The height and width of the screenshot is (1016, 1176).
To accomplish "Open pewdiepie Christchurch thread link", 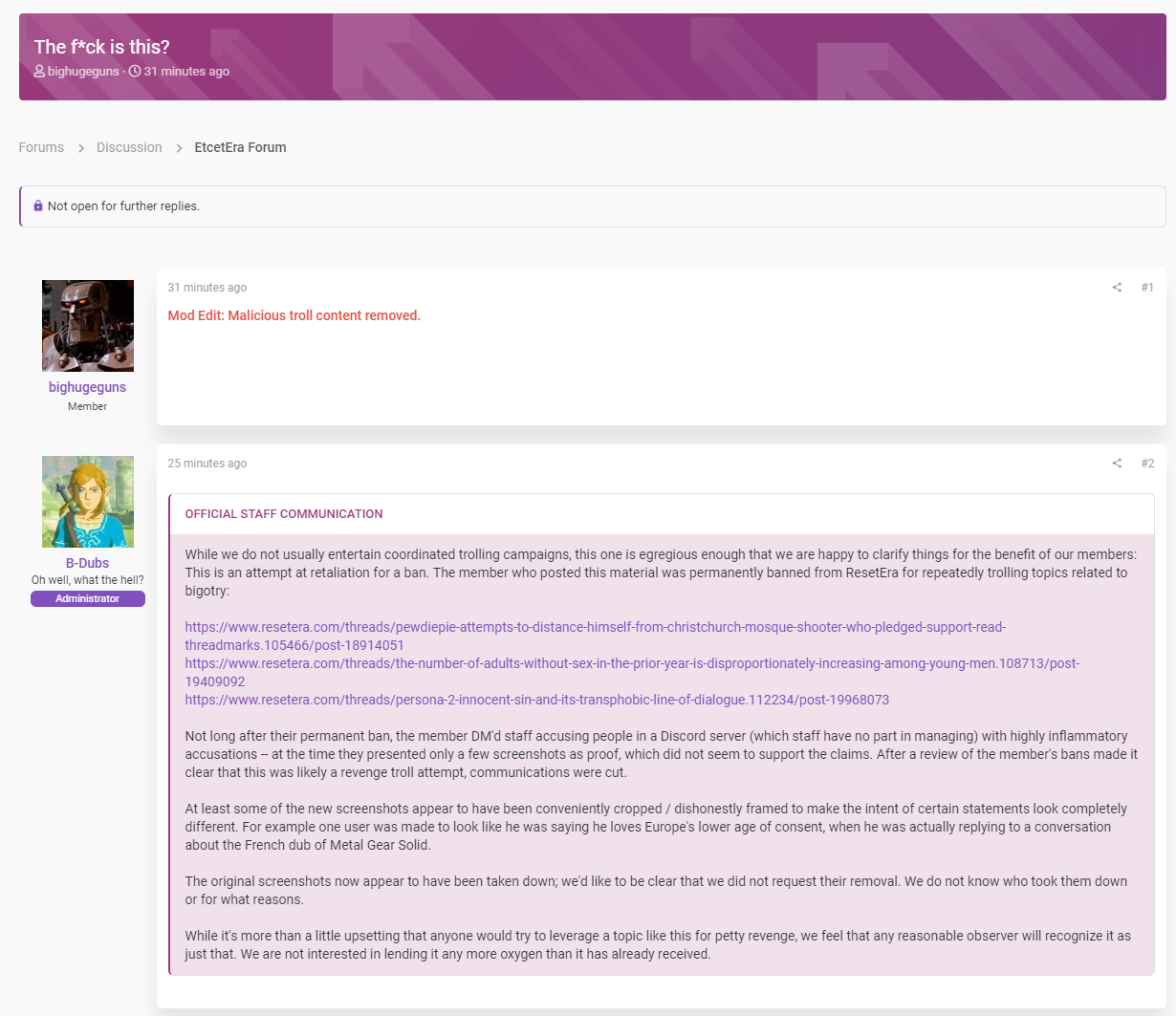I will click(595, 637).
